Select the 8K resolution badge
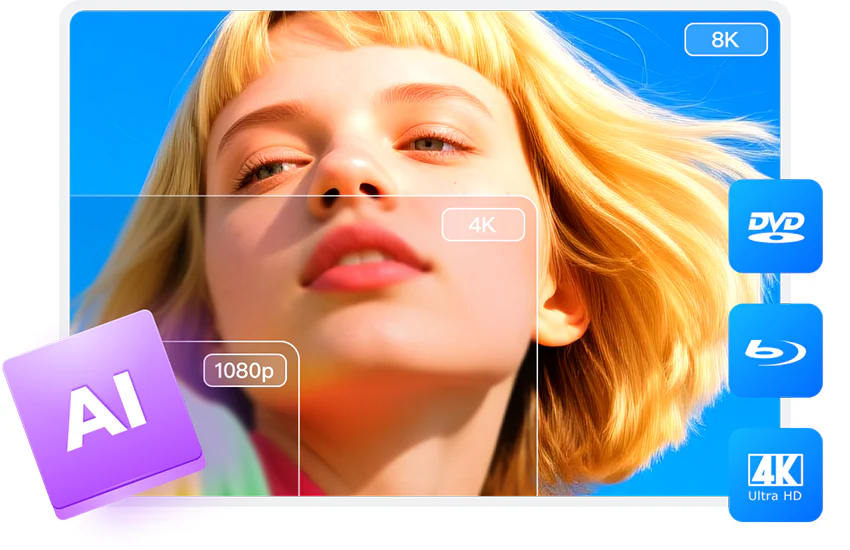 [726, 40]
